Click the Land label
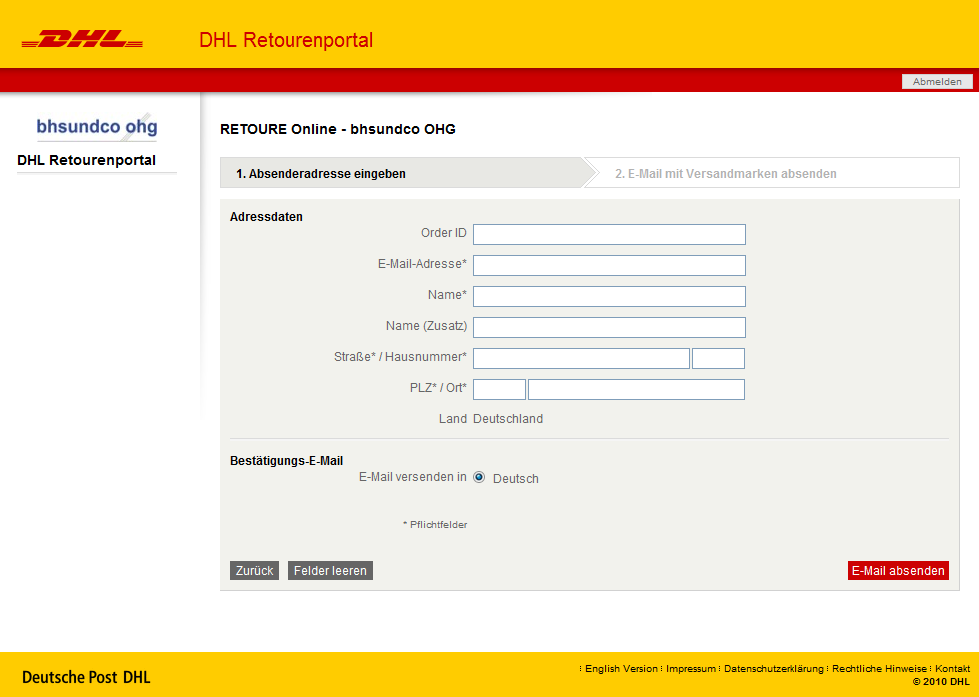 click(453, 418)
